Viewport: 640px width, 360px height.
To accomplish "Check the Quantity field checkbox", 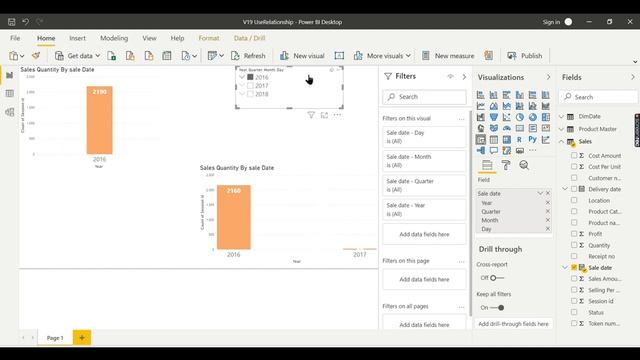I will point(574,245).
